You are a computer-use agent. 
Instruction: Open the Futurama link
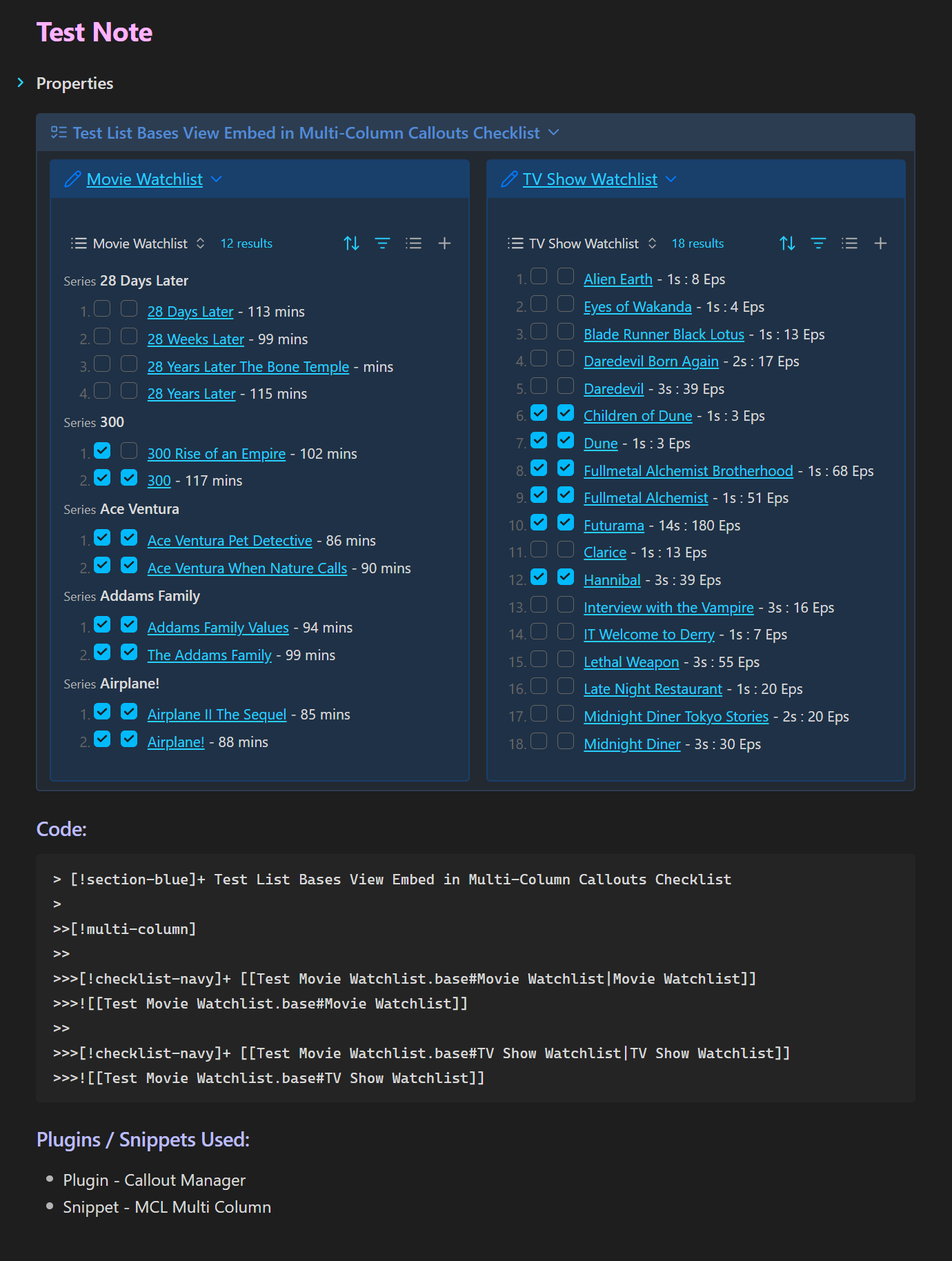[613, 526]
